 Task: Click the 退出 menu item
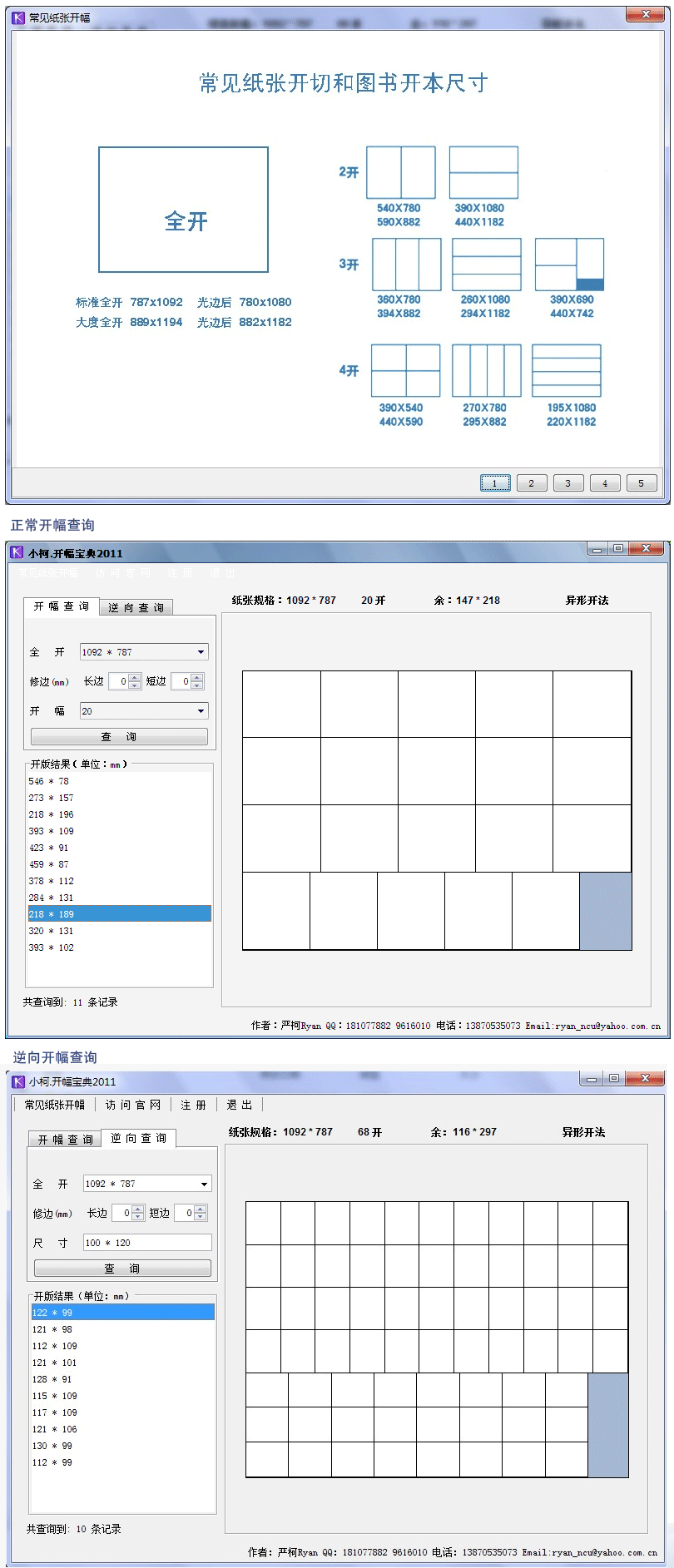coord(239,1105)
